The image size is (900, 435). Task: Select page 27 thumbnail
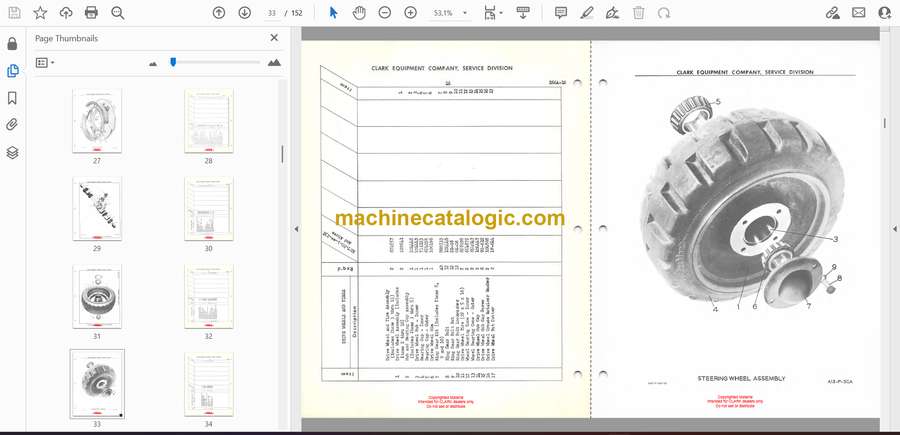click(x=96, y=121)
